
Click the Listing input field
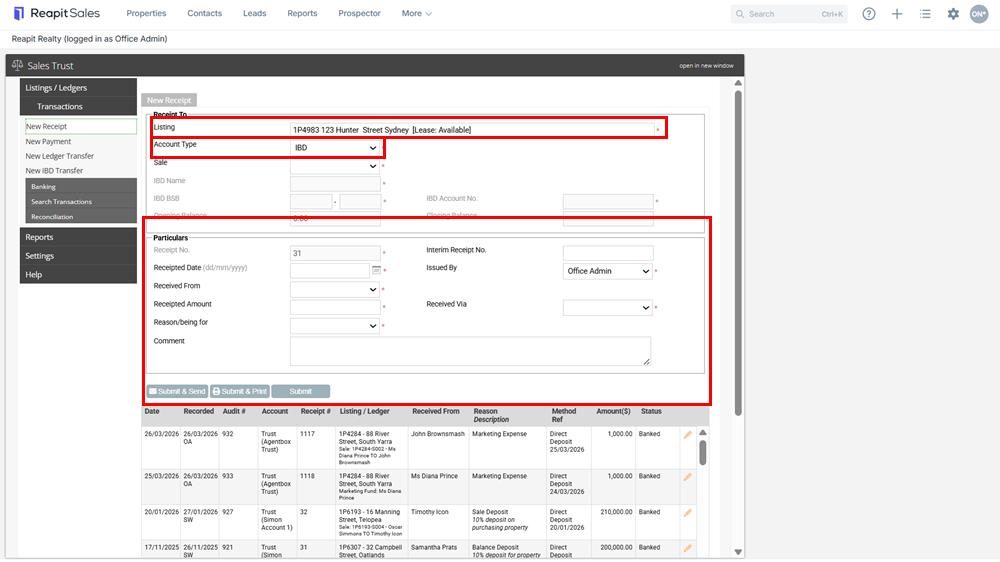471,129
